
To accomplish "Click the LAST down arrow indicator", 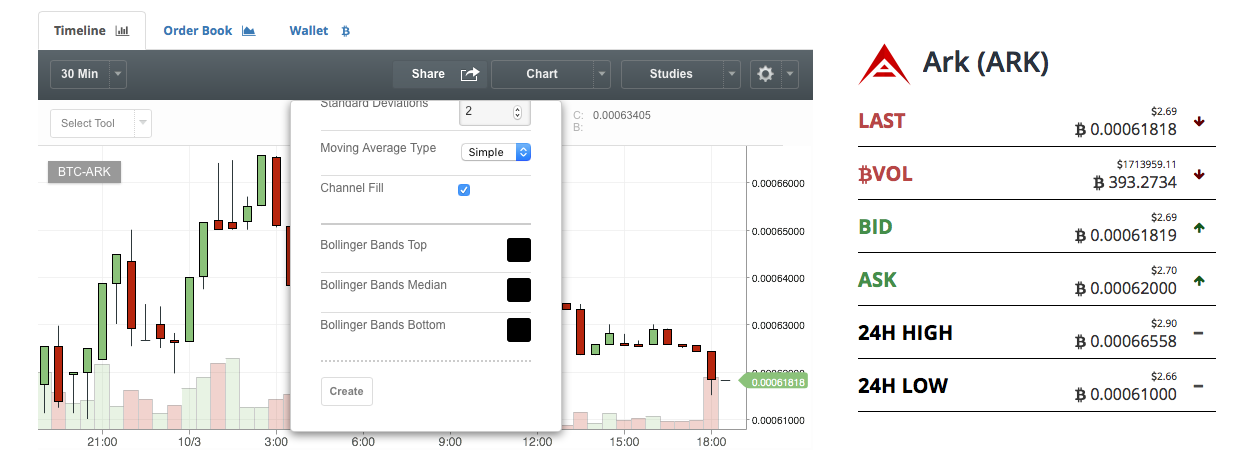I will (x=1199, y=121).
